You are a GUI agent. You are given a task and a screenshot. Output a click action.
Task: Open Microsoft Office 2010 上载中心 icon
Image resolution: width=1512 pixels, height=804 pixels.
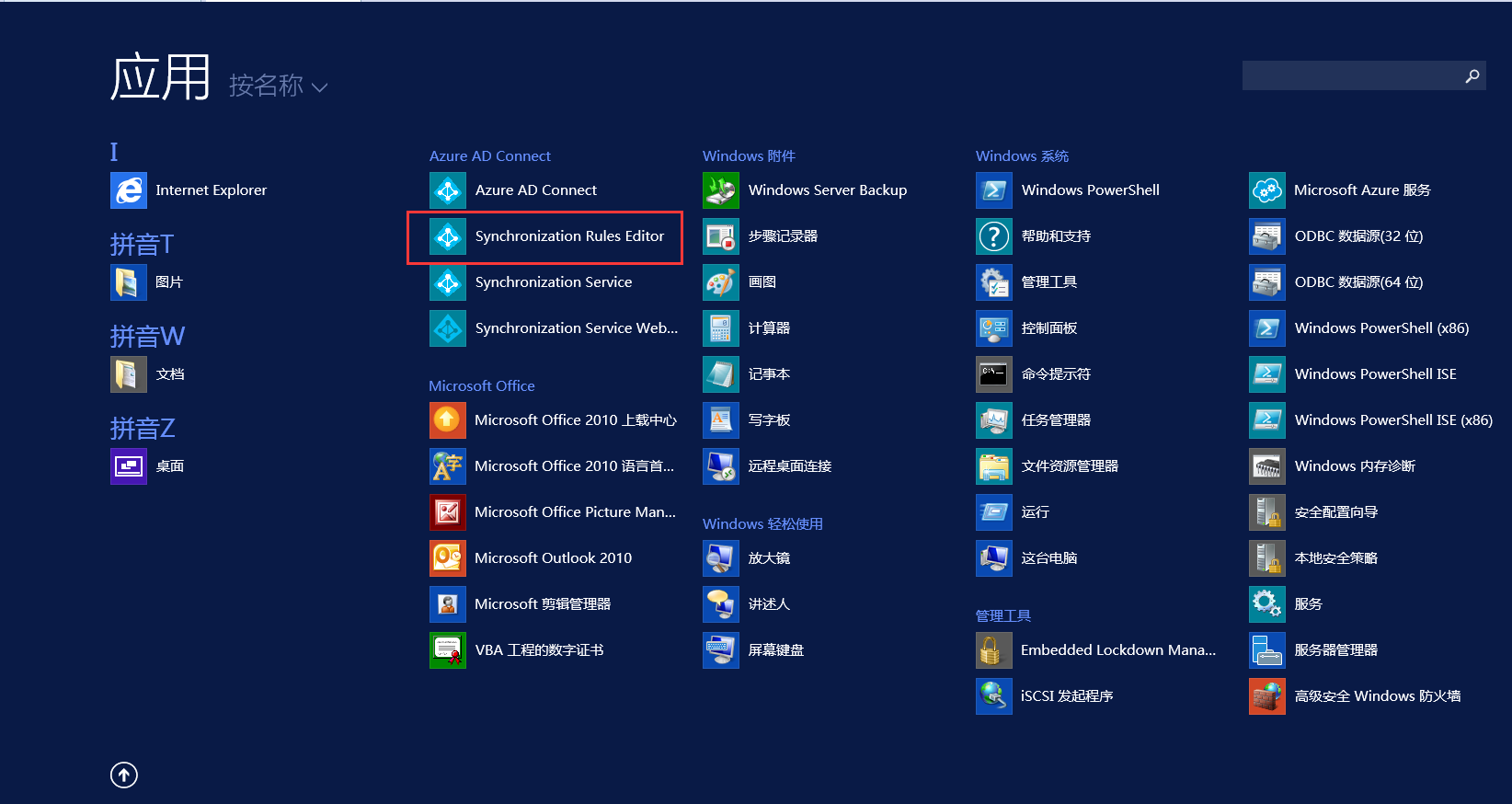point(448,420)
